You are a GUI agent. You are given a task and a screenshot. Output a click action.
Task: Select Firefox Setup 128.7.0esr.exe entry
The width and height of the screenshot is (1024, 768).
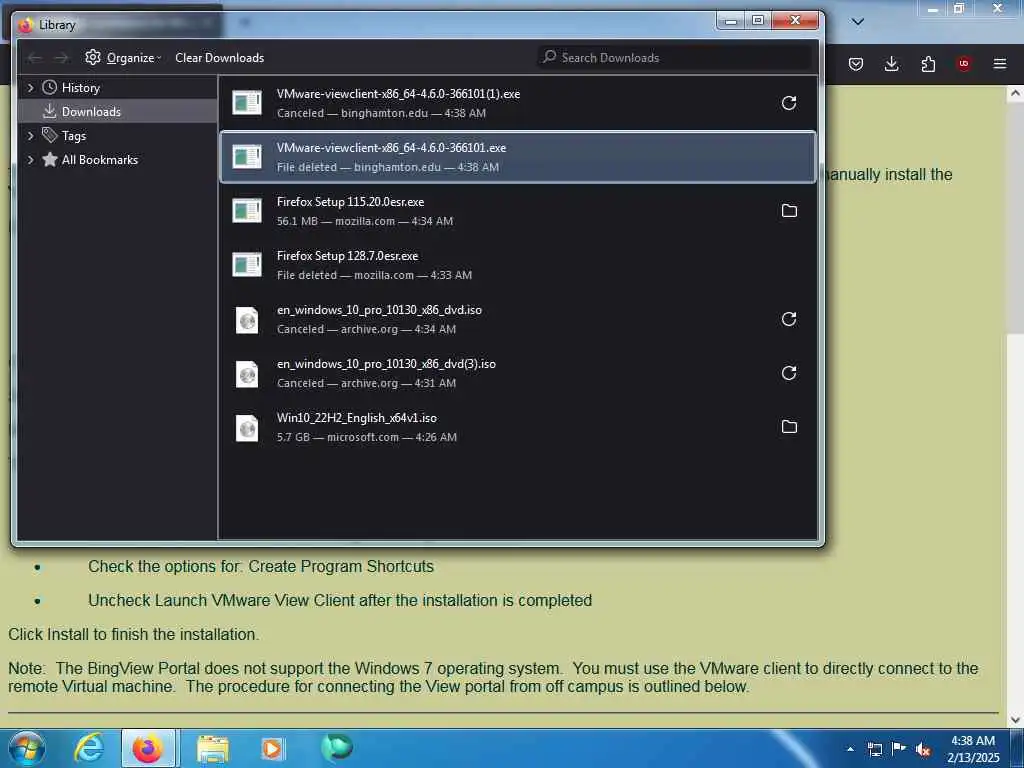pos(517,265)
